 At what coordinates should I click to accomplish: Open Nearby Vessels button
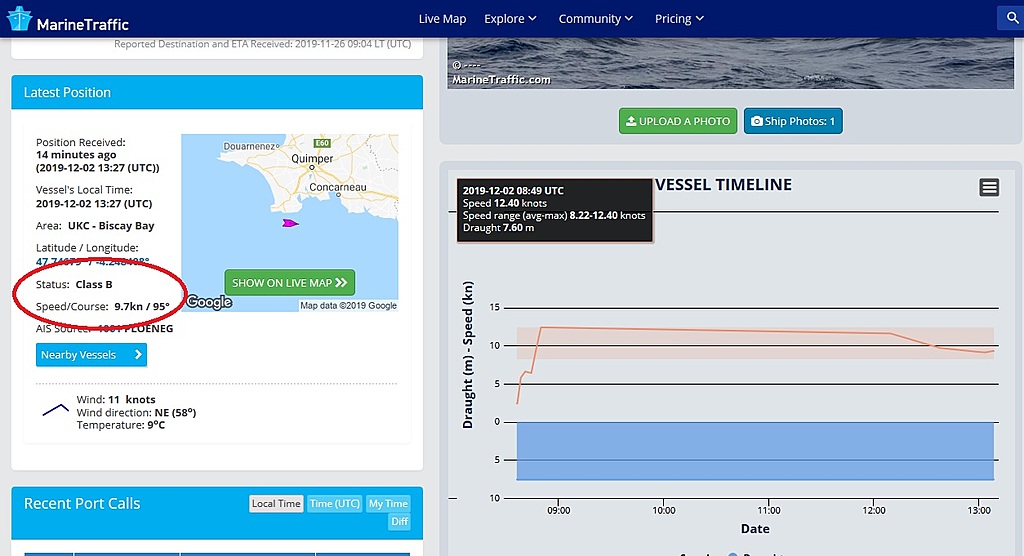coord(91,355)
